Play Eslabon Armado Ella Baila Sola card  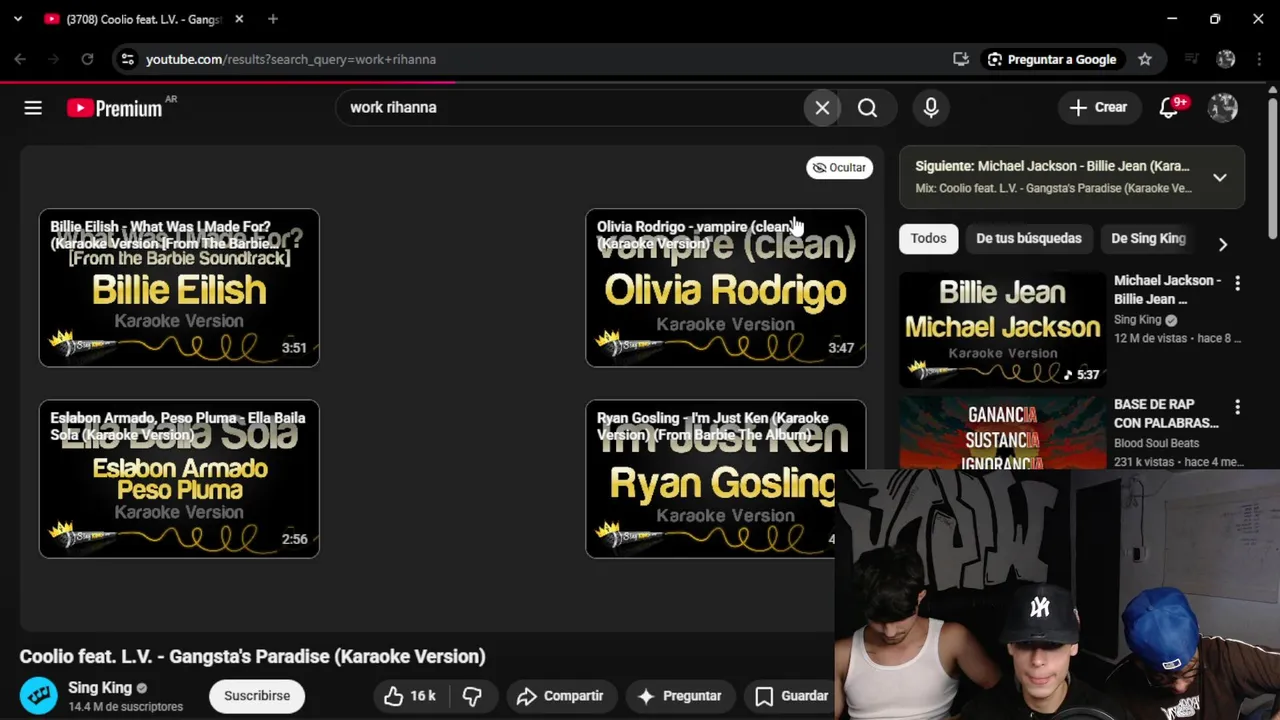179,479
